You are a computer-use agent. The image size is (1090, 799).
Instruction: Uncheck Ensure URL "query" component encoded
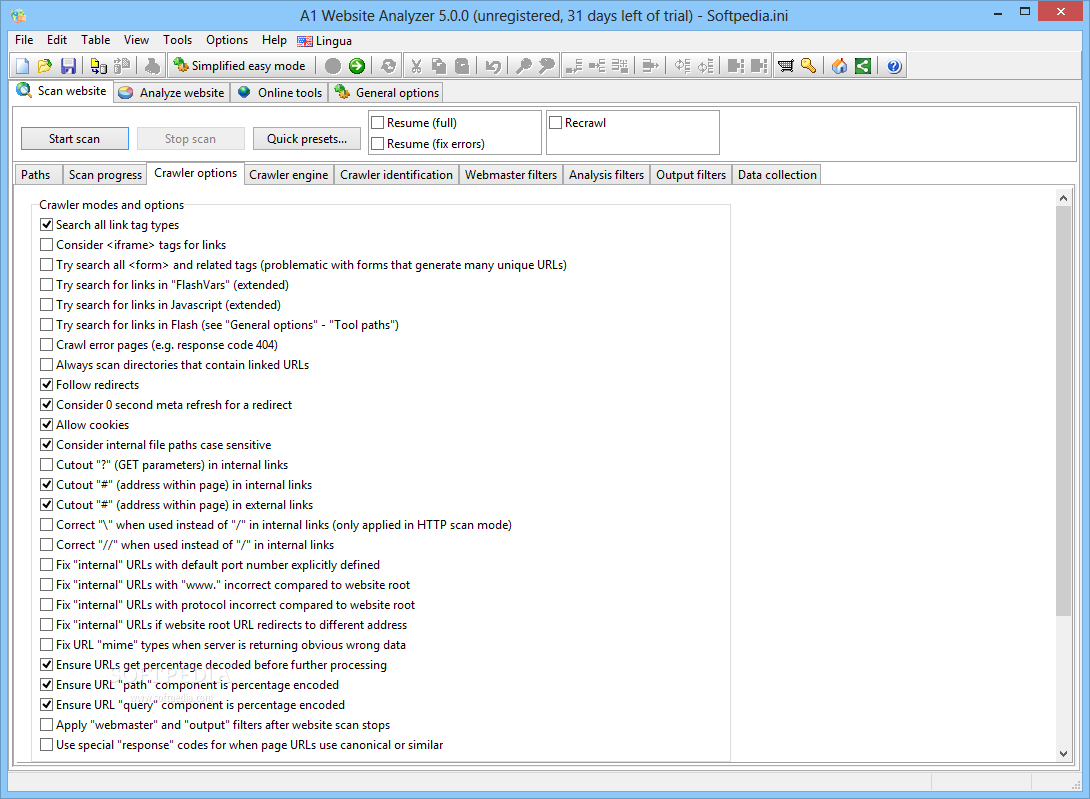[x=47, y=704]
